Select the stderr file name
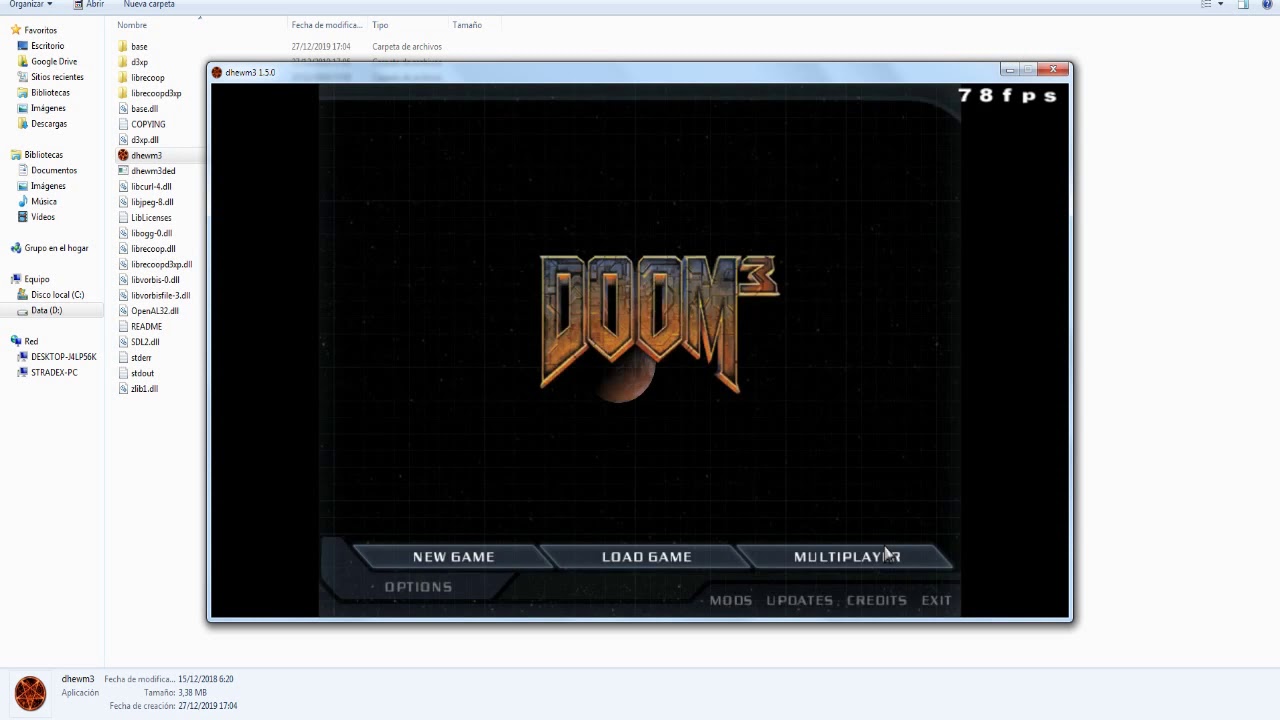 (141, 358)
